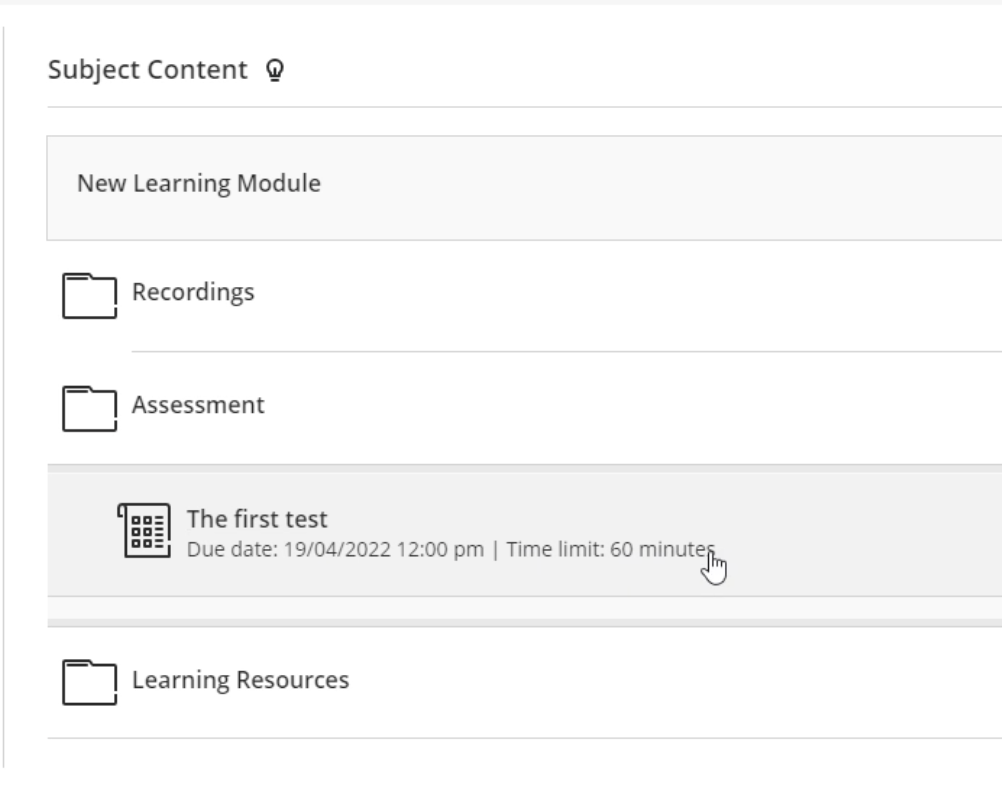Click the test icon beside The first test
Viewport: 1002px width, 808px height.
point(144,530)
